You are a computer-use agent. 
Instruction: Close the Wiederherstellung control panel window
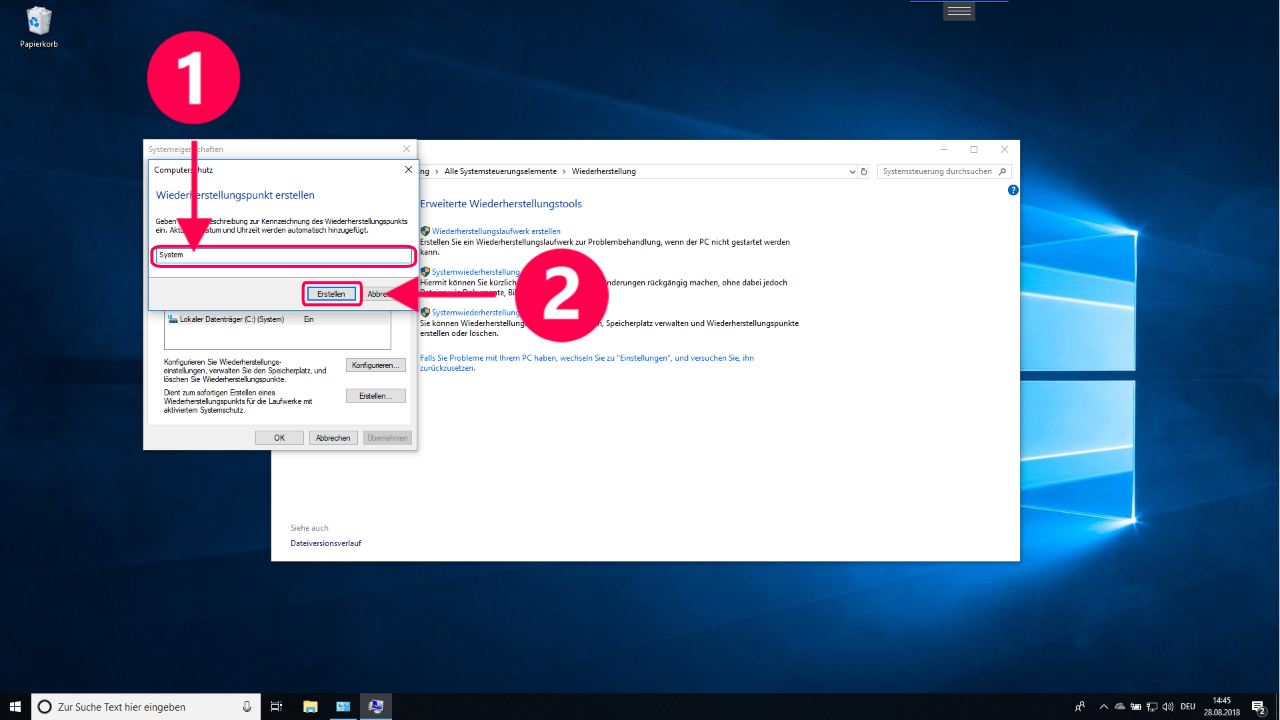[x=1003, y=149]
